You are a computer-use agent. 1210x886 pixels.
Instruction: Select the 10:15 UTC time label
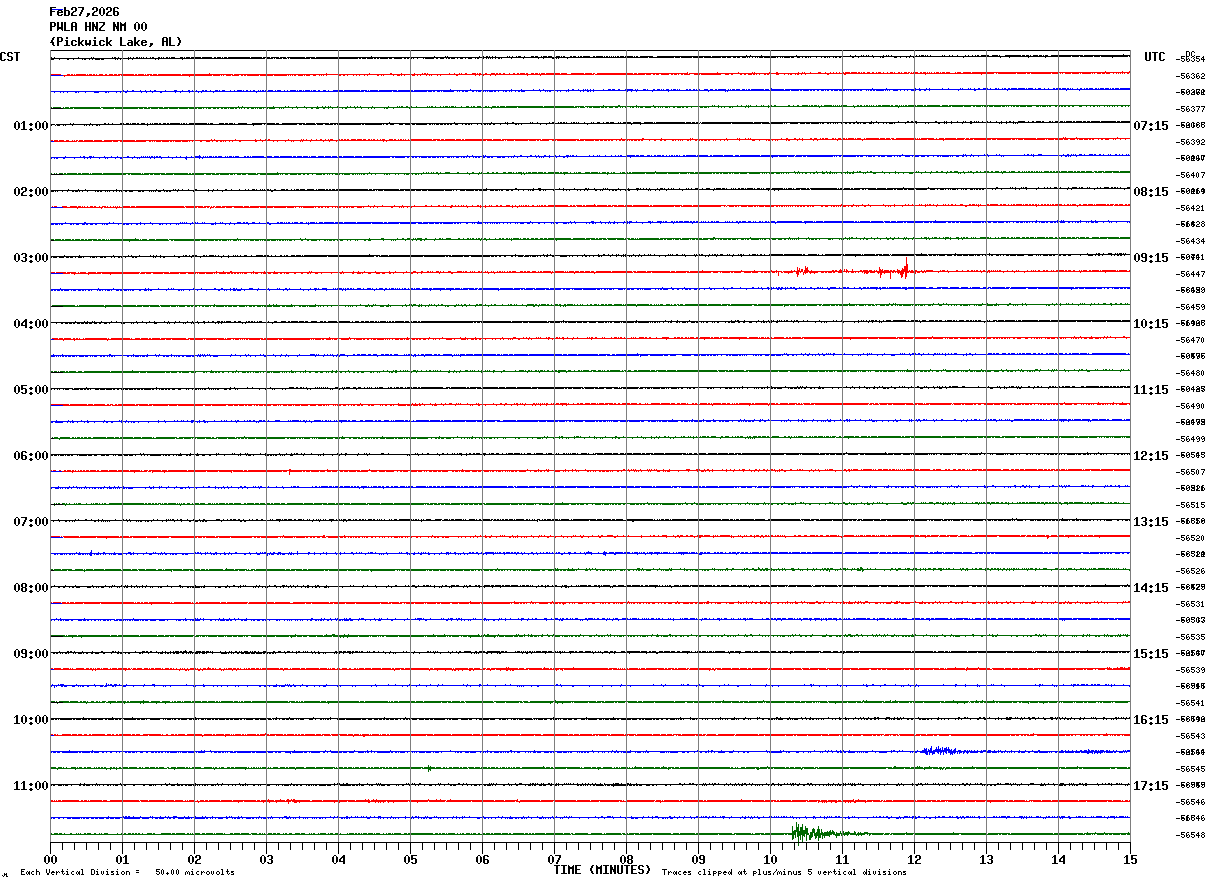click(x=1151, y=323)
